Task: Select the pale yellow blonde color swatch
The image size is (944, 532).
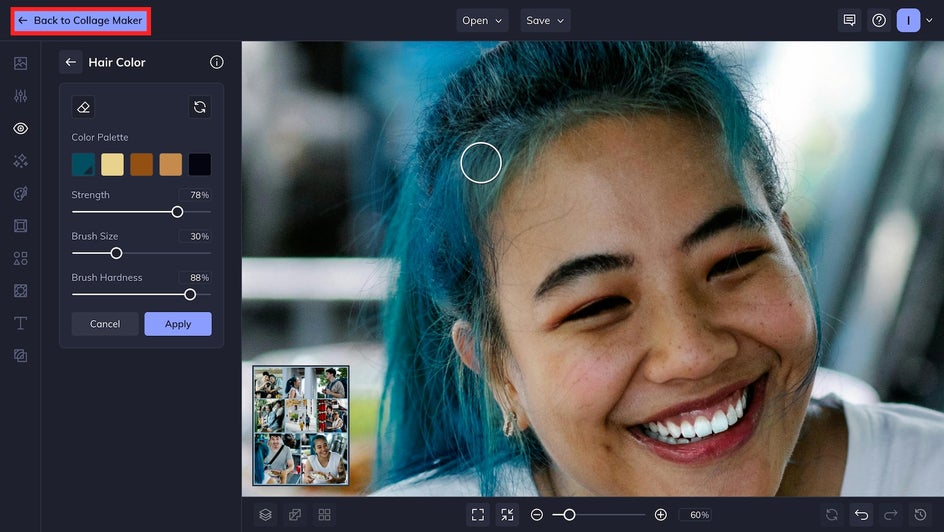Action: click(x=113, y=164)
